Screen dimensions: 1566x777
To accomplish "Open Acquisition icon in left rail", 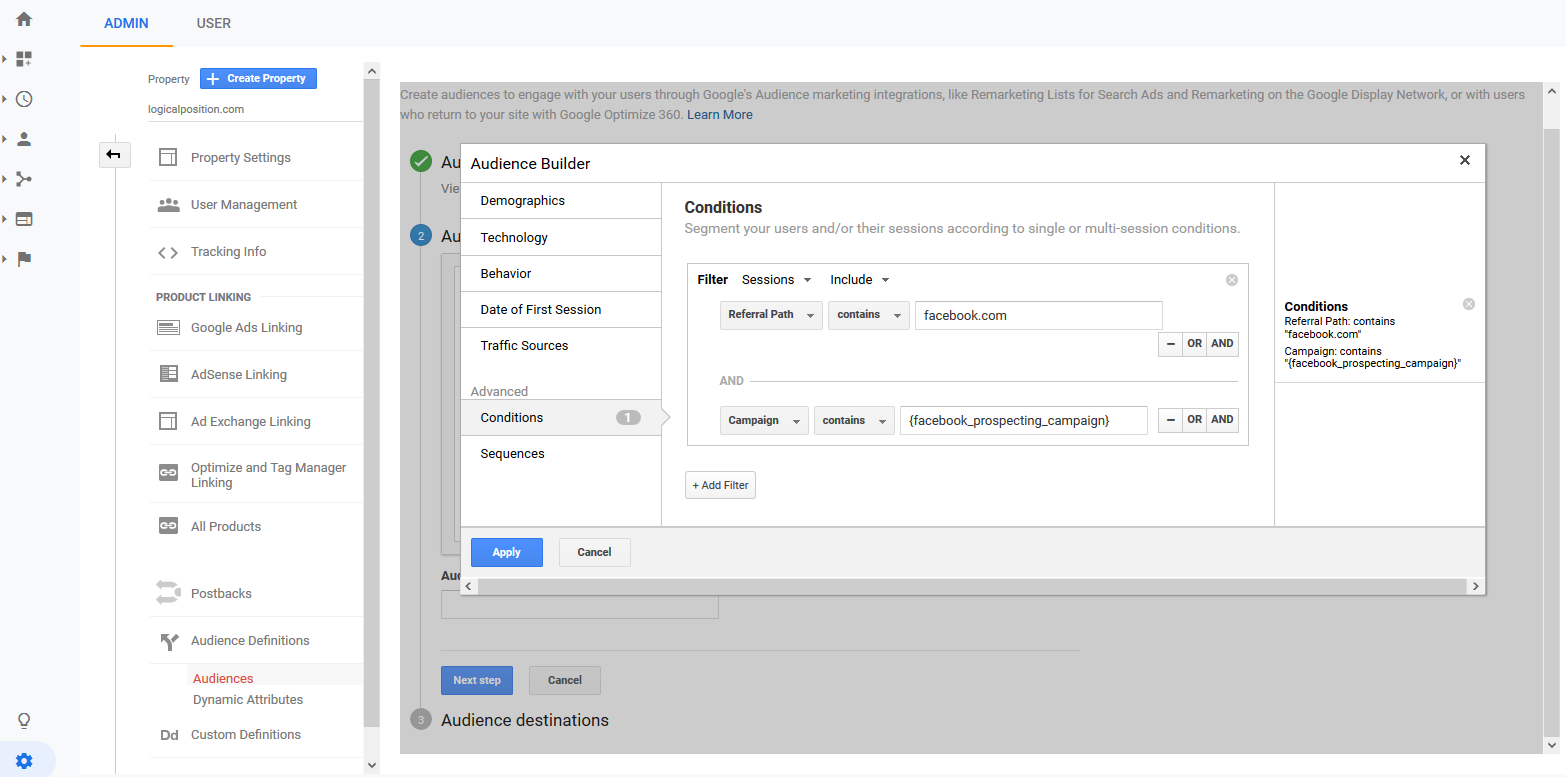I will click(x=24, y=179).
